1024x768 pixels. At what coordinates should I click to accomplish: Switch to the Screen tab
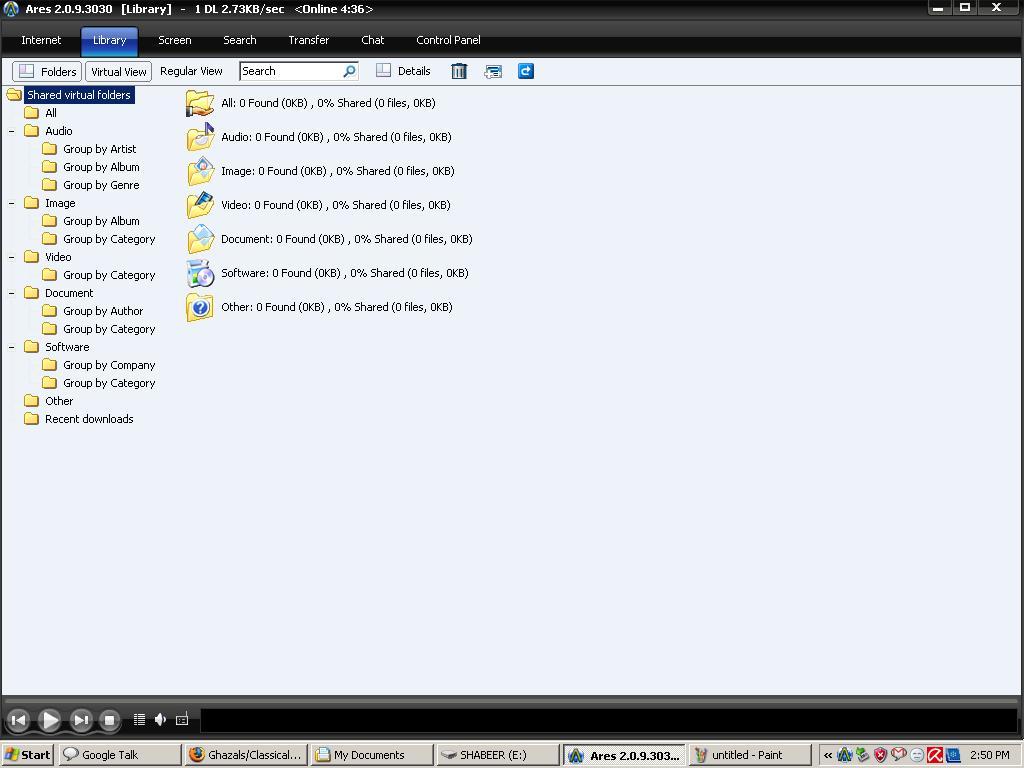[174, 40]
